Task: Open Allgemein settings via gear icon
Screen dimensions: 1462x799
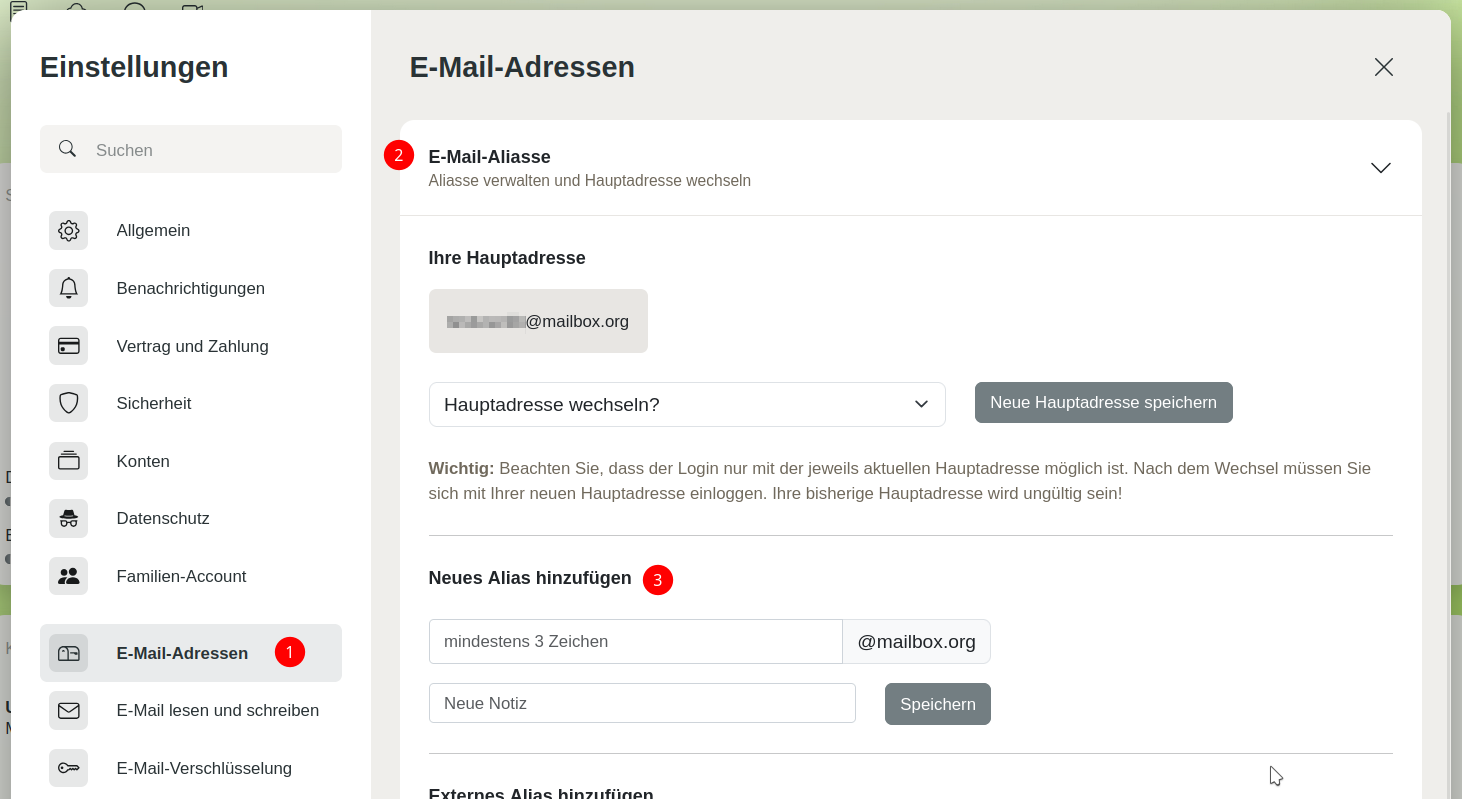Action: click(x=69, y=231)
